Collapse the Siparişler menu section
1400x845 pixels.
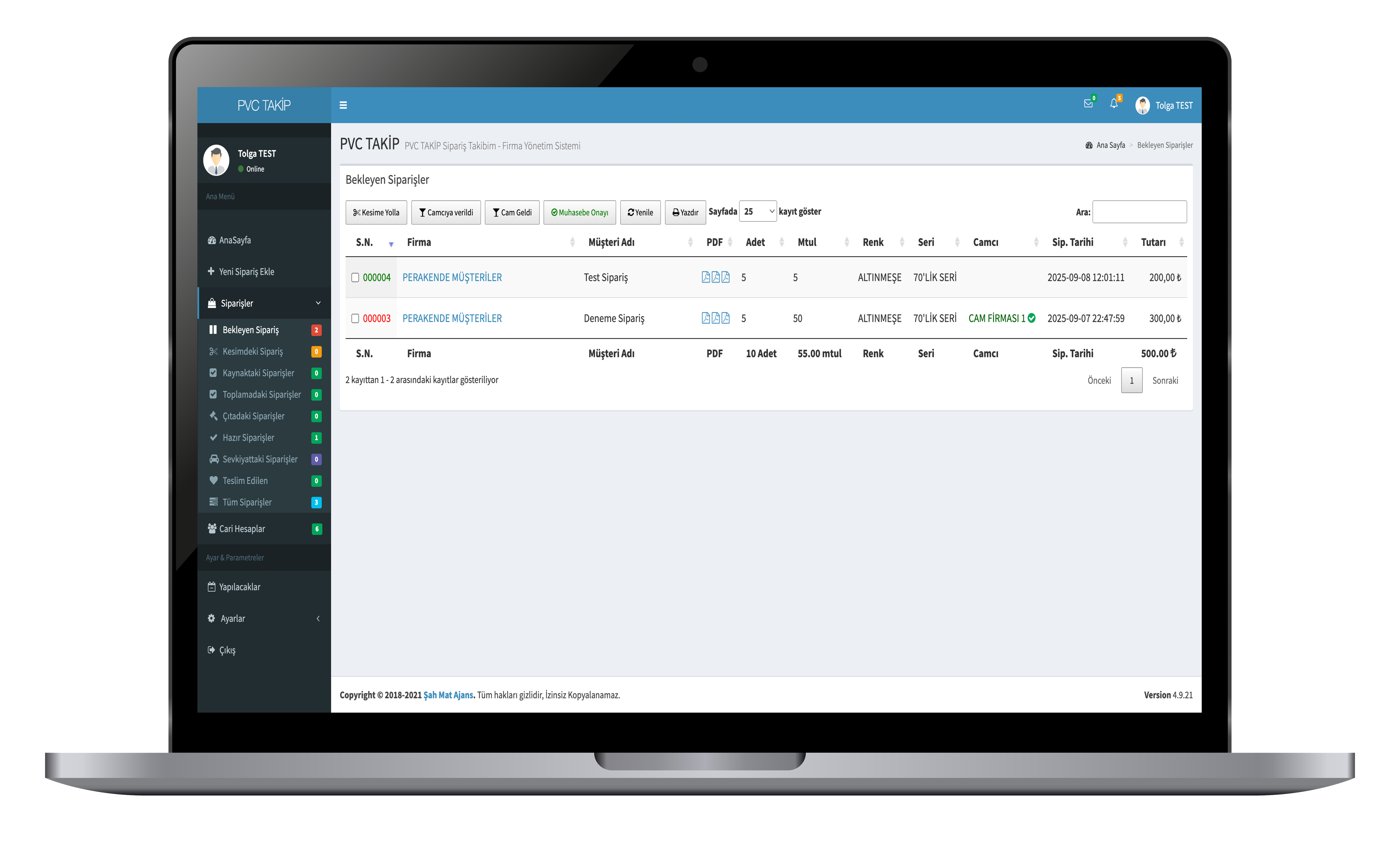[x=264, y=303]
